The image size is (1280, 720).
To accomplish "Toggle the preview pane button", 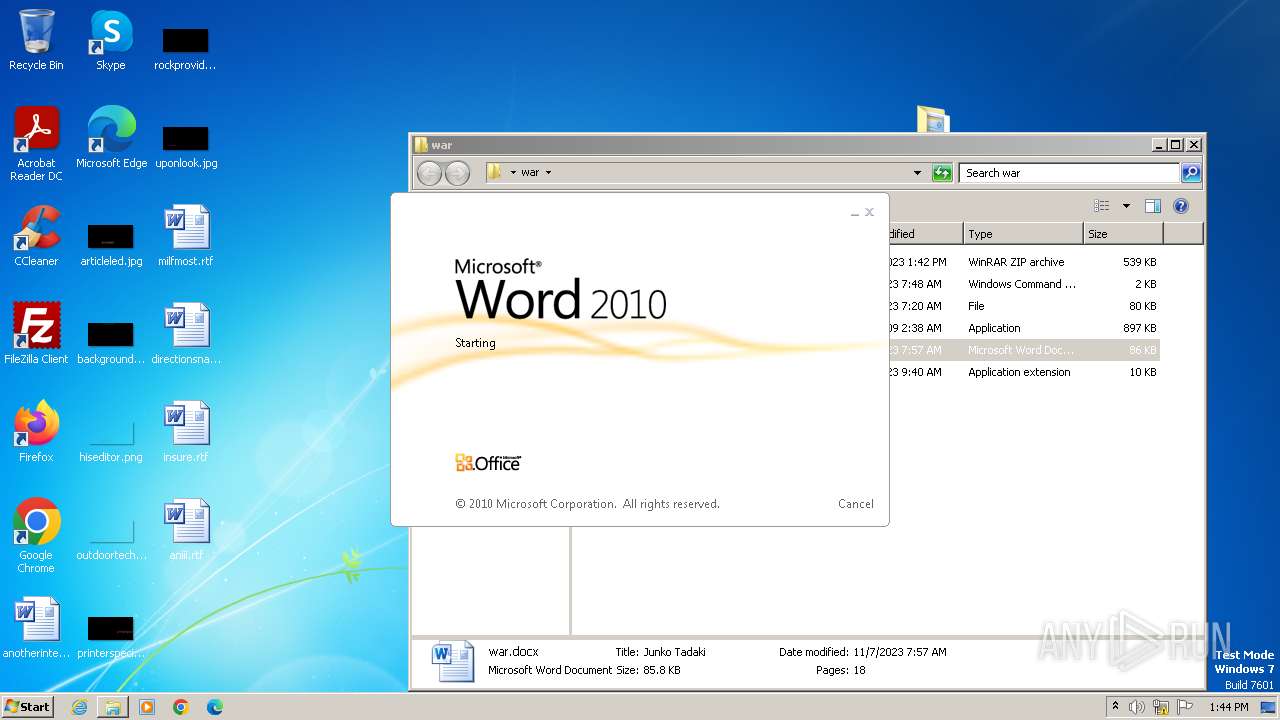I will click(1153, 206).
